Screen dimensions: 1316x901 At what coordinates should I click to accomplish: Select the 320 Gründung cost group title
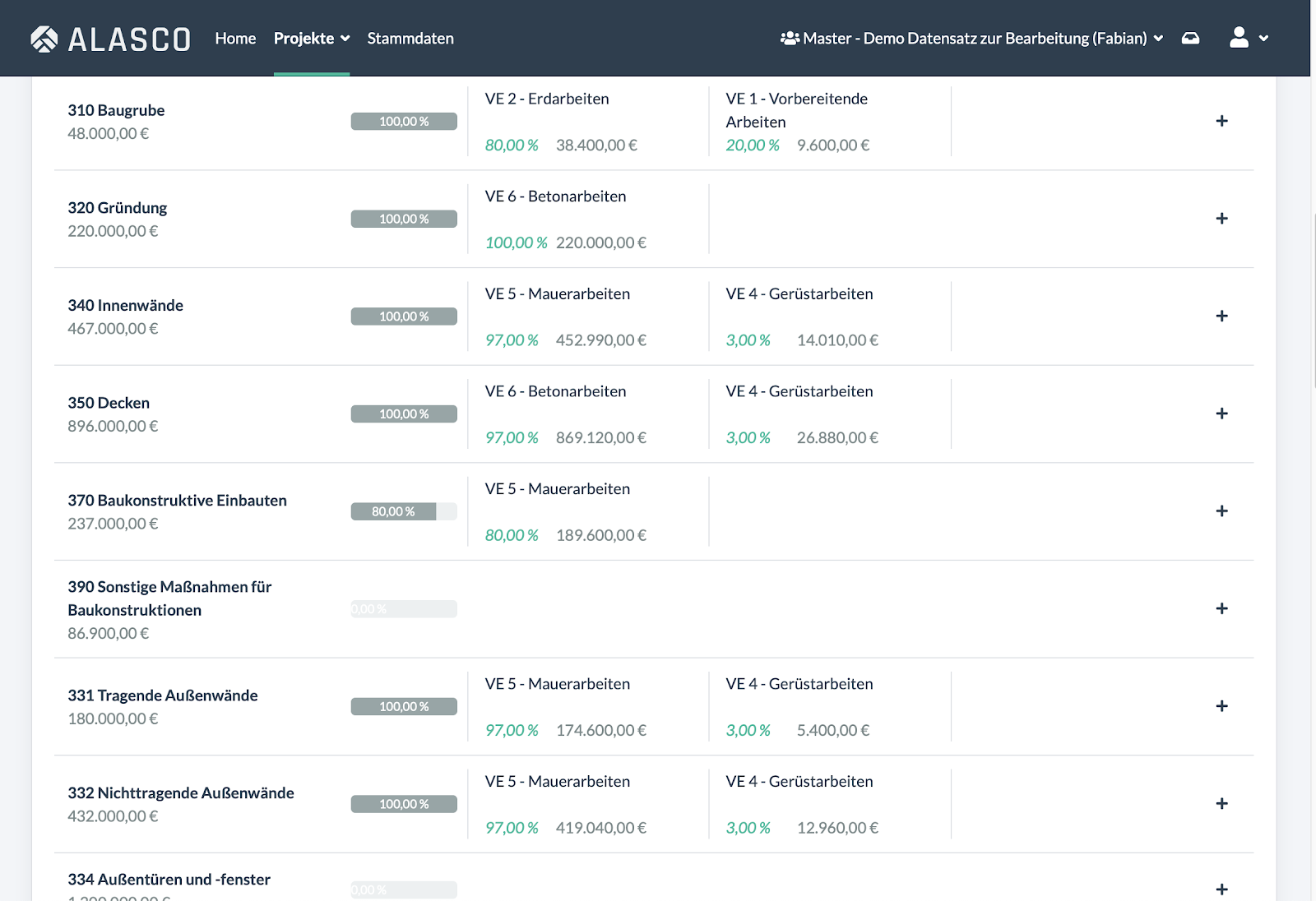point(117,208)
